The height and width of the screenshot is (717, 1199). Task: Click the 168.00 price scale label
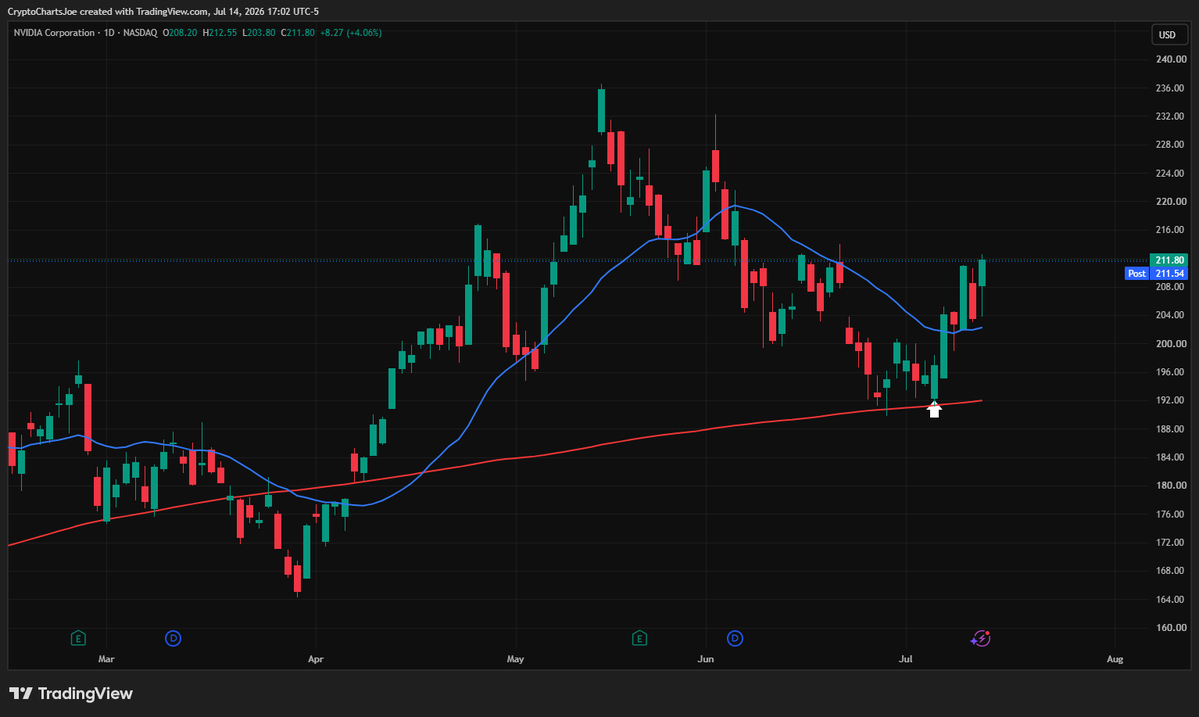click(1170, 571)
